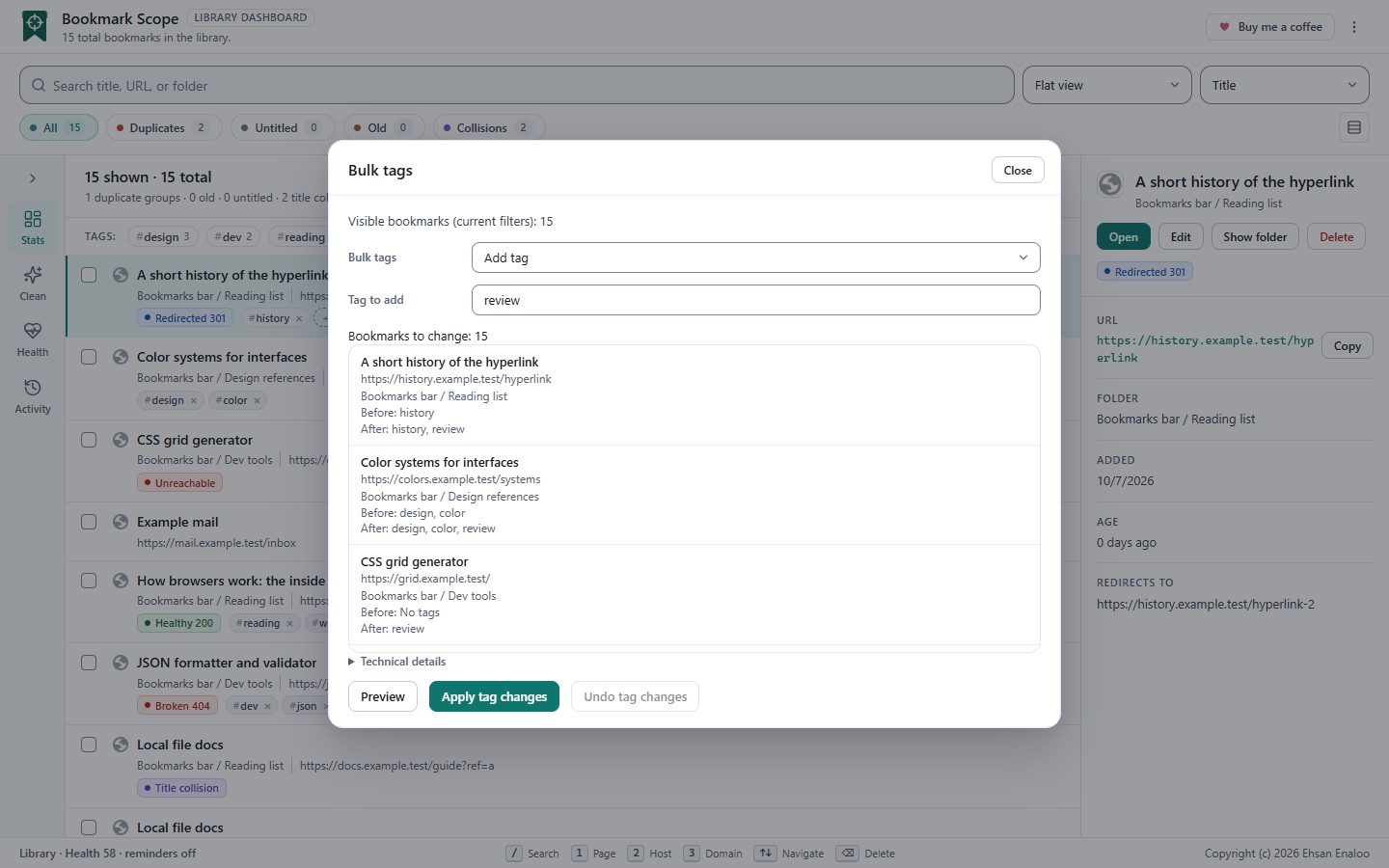Remove the history tag with its x icon
Viewport: 1389px width, 868px height.
(x=299, y=318)
